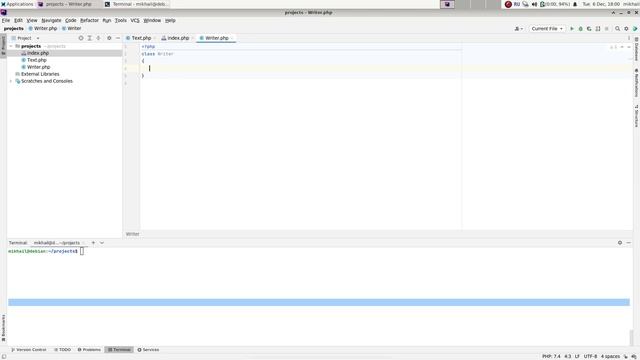
Task: Select Writer.php in project tree
Action: tap(38, 67)
